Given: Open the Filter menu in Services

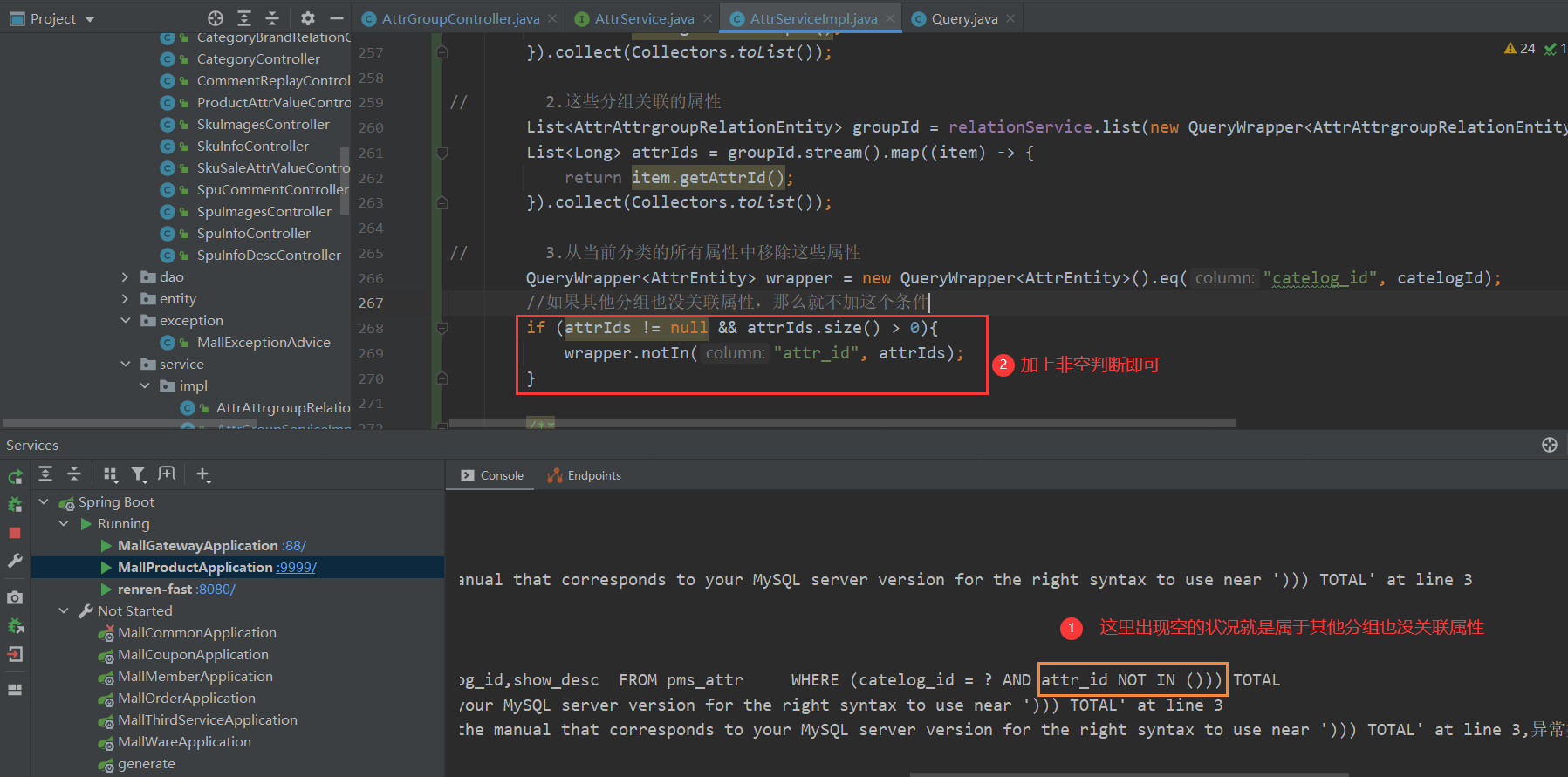Looking at the screenshot, I should [x=139, y=474].
